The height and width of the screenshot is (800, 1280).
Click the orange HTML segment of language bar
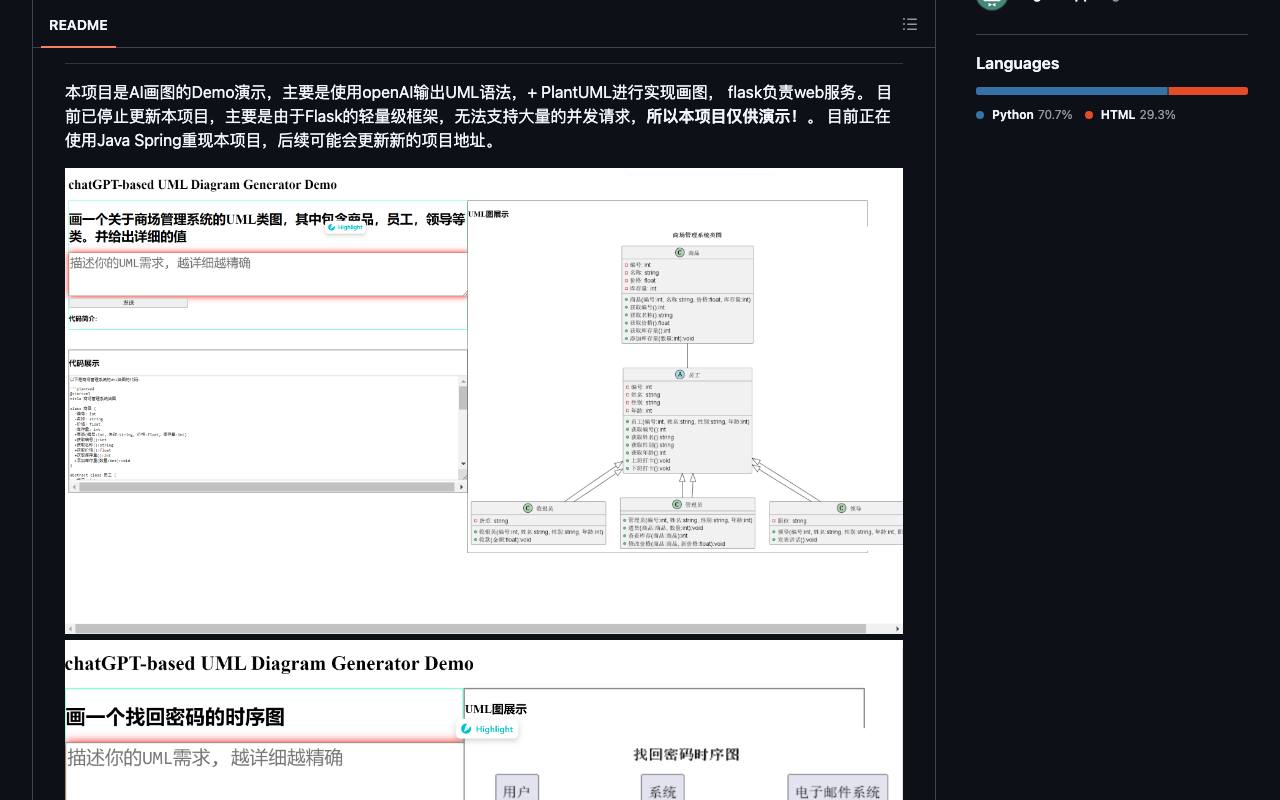(1208, 91)
